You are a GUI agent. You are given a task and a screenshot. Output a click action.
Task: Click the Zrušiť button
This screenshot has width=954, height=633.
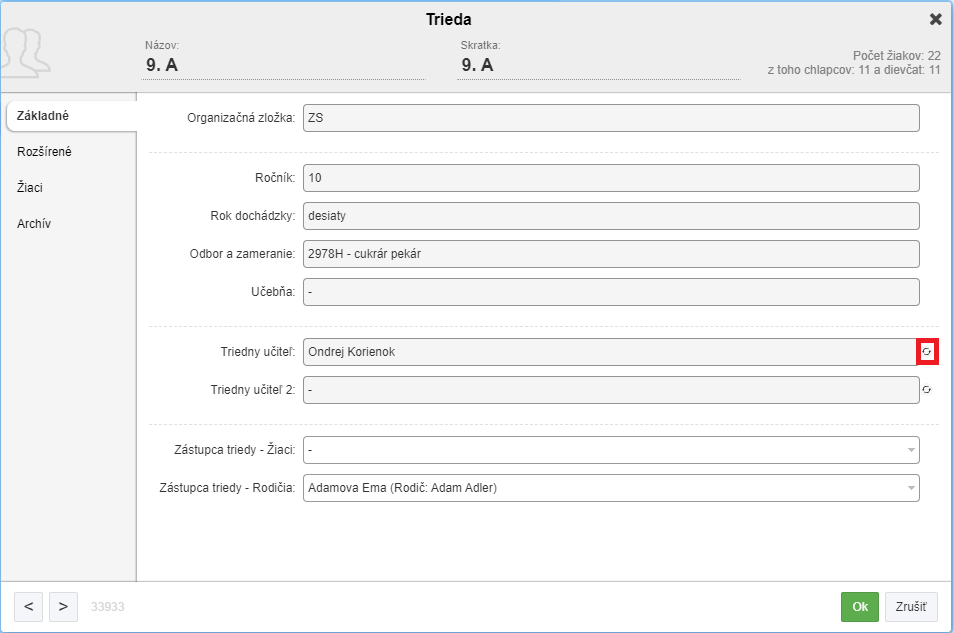(x=911, y=607)
